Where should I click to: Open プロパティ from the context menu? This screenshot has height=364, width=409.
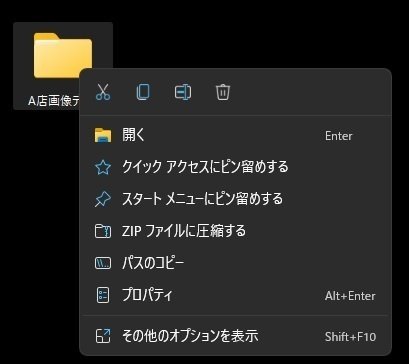pyautogui.click(x=235, y=295)
